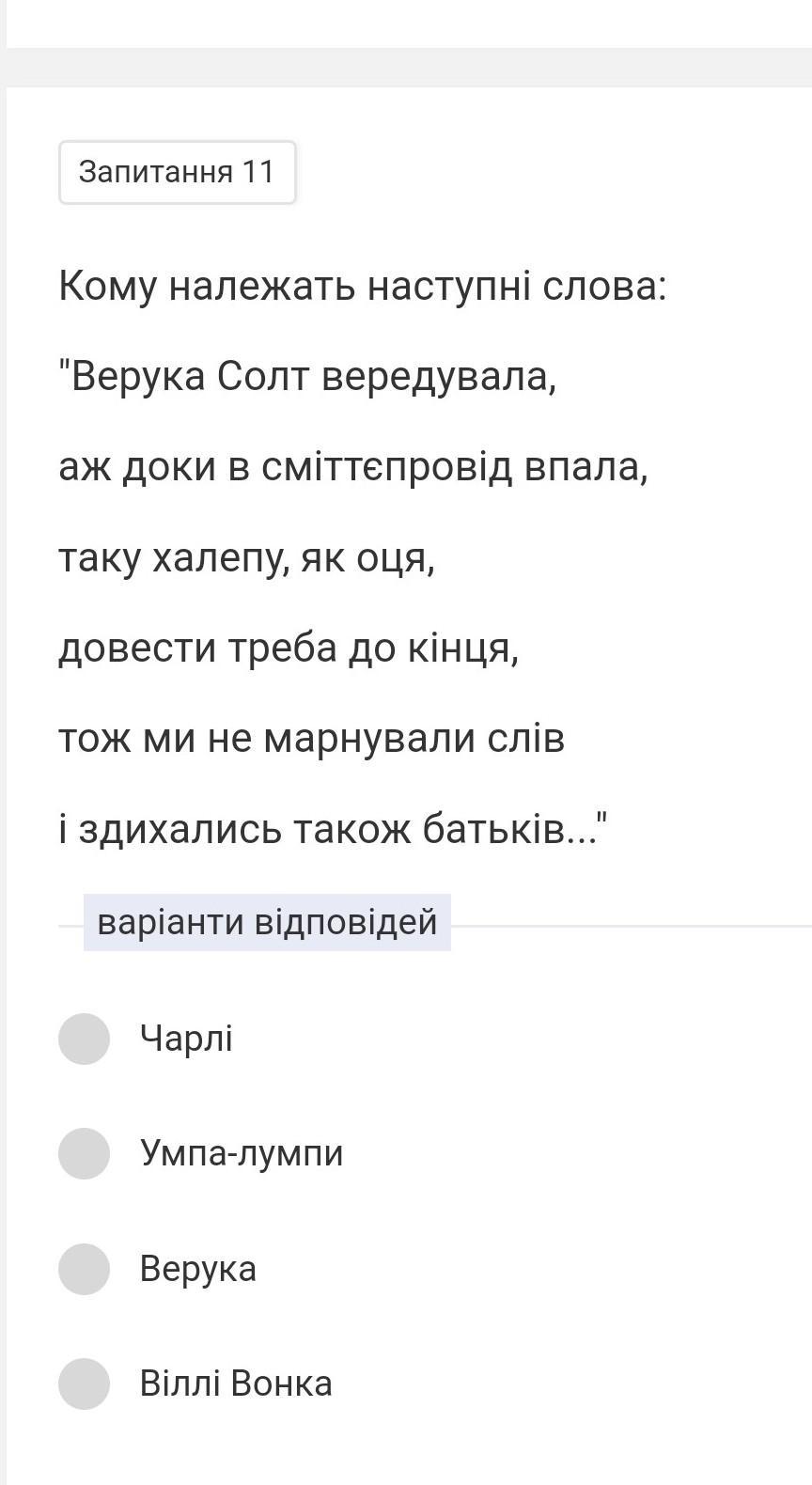Click the line about сміттєпровід впала
This screenshot has width=812, height=1485.
353,467
